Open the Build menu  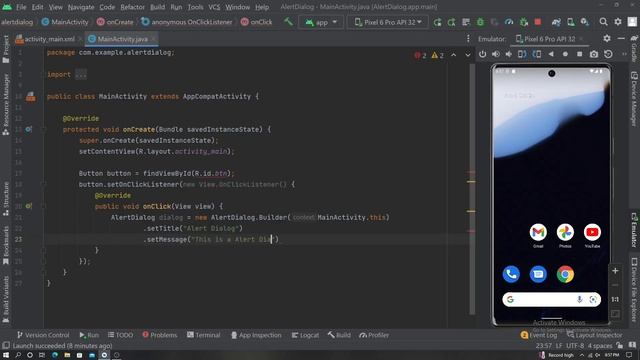(x=158, y=7)
